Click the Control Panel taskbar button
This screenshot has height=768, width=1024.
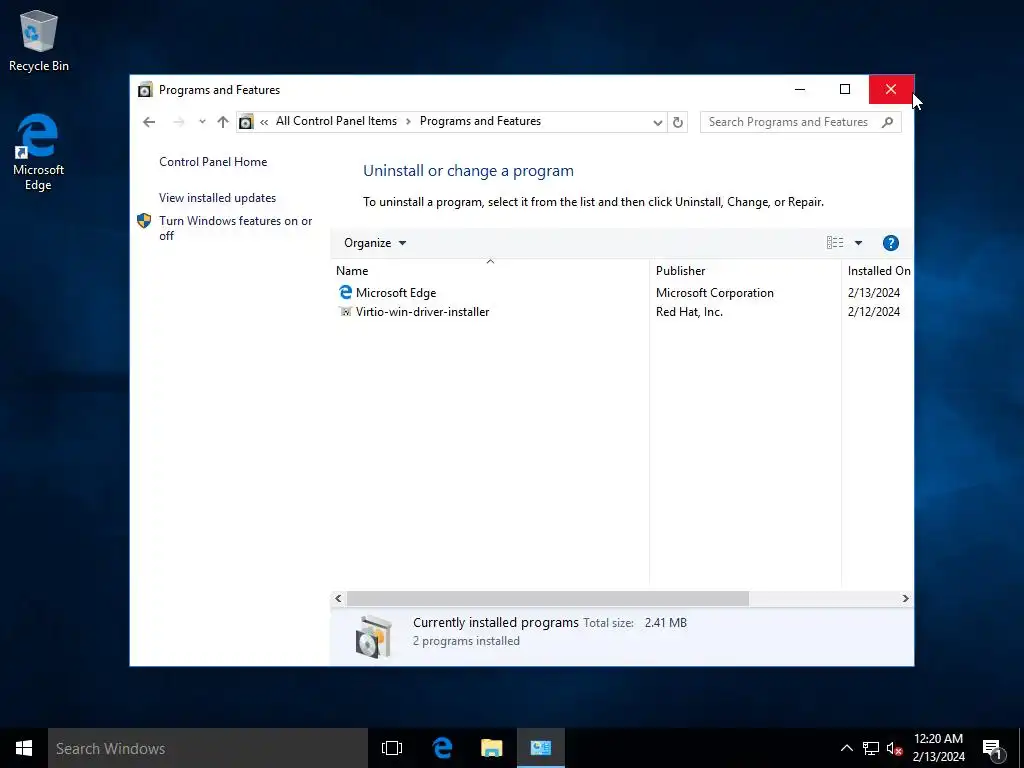pos(541,748)
